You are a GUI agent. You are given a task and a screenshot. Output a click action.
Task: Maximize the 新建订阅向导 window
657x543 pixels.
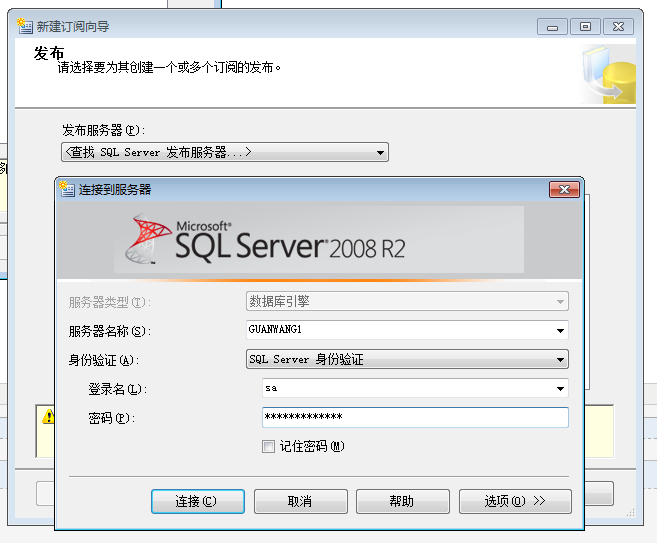click(585, 26)
